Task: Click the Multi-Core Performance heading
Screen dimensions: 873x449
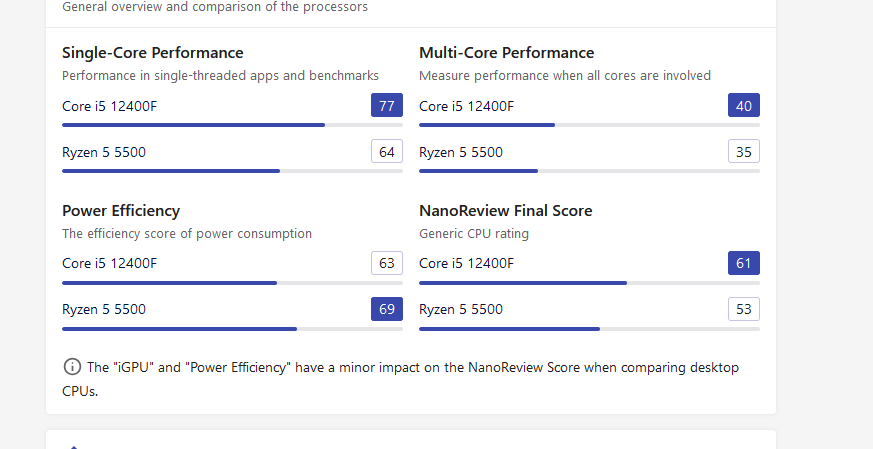Action: (x=507, y=53)
